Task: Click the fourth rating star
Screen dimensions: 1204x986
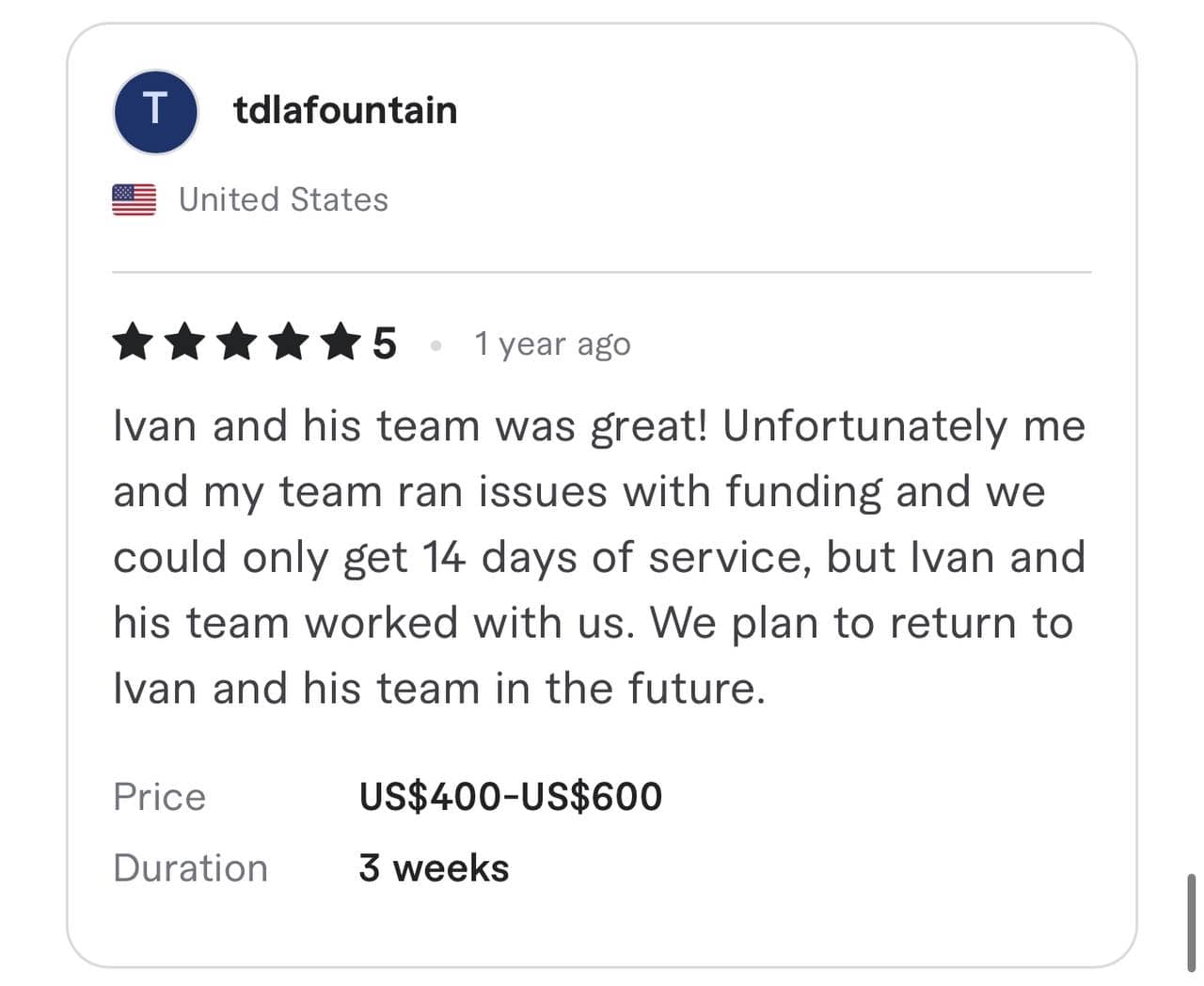Action: point(288,342)
